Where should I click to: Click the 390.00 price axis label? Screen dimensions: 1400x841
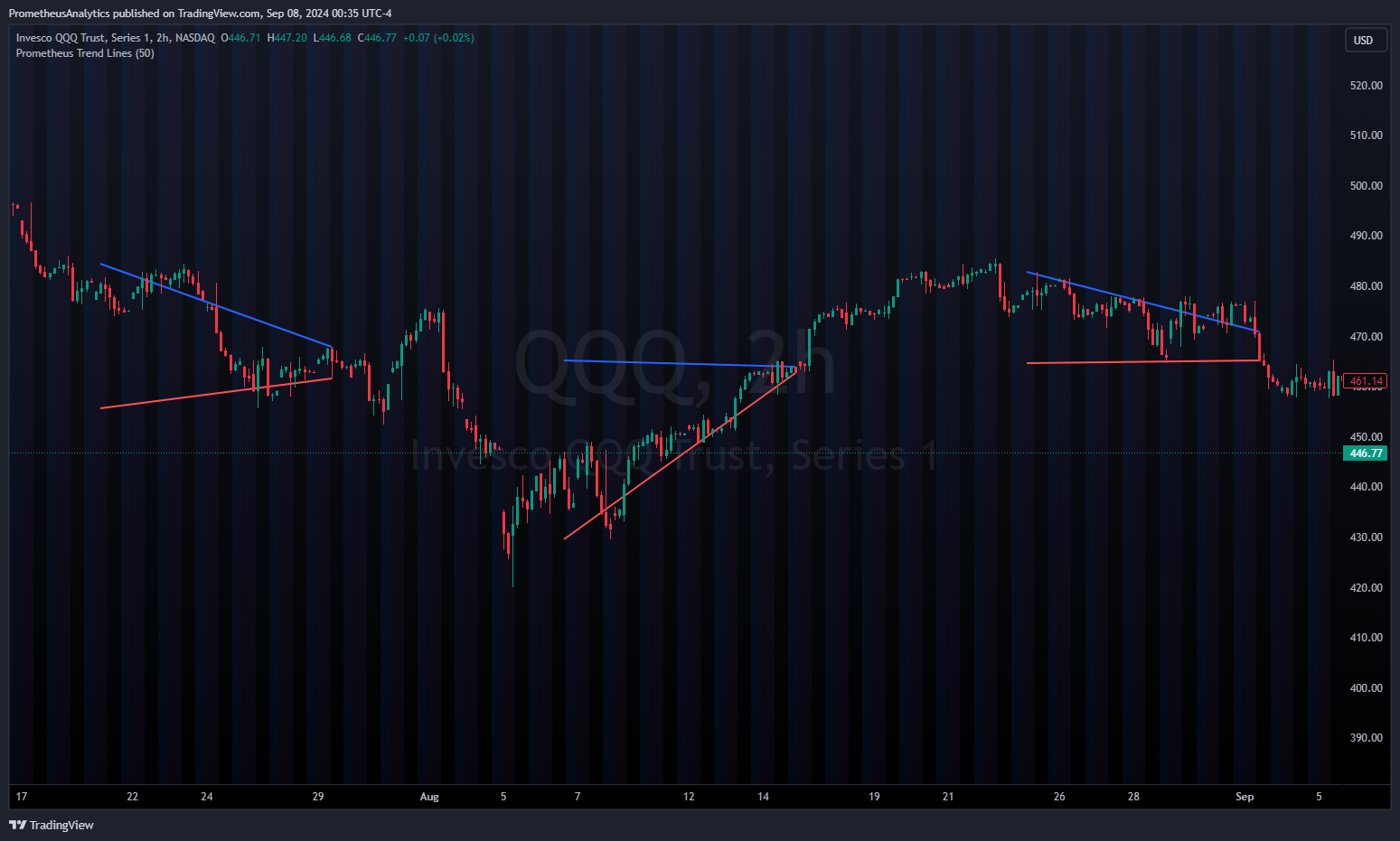(1366, 738)
